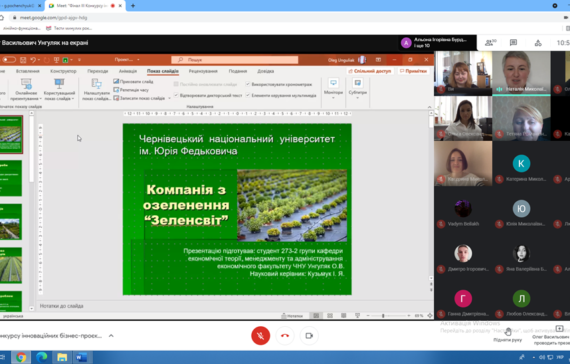Viewport: 570px width, 364px height.
Task: Open Meet activities shapes icon
Action: pos(538,43)
